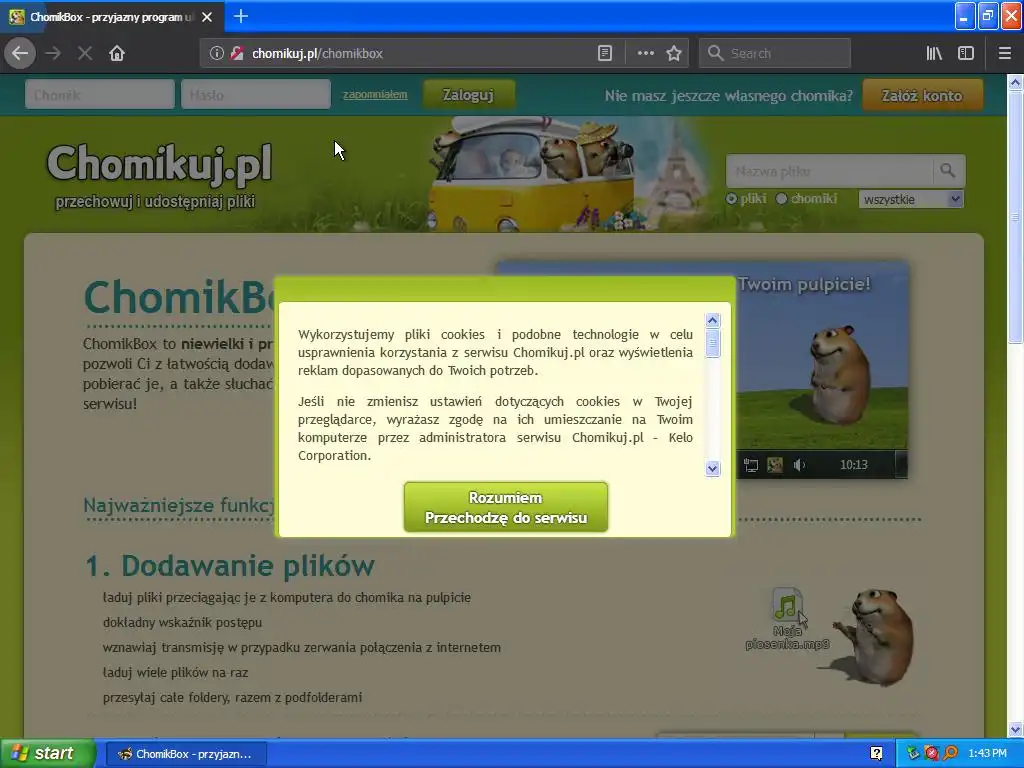Select the 'chomiki' radio option
This screenshot has width=1024, height=768.
point(781,199)
